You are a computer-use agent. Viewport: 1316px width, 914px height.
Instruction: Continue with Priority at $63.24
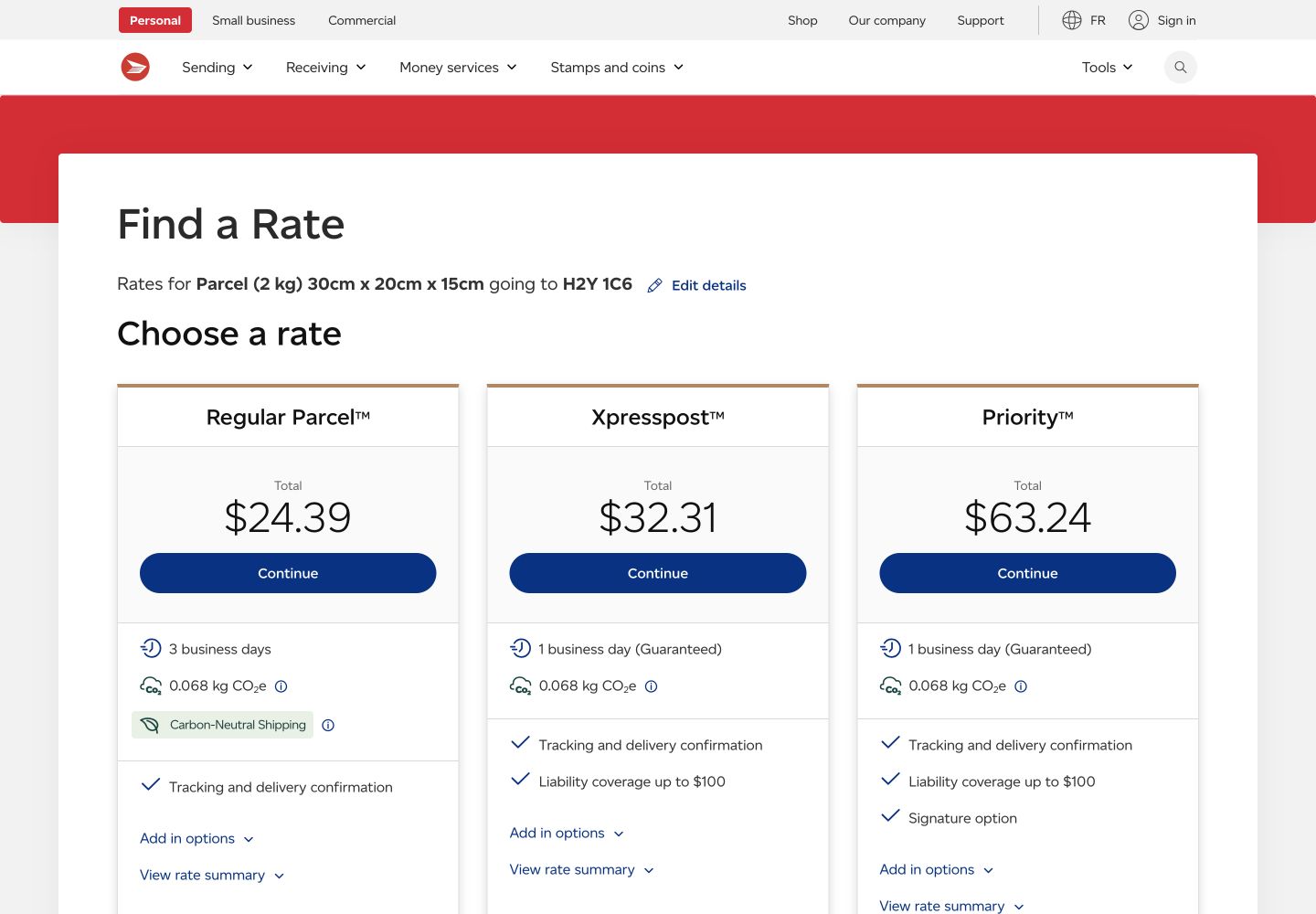click(x=1027, y=573)
